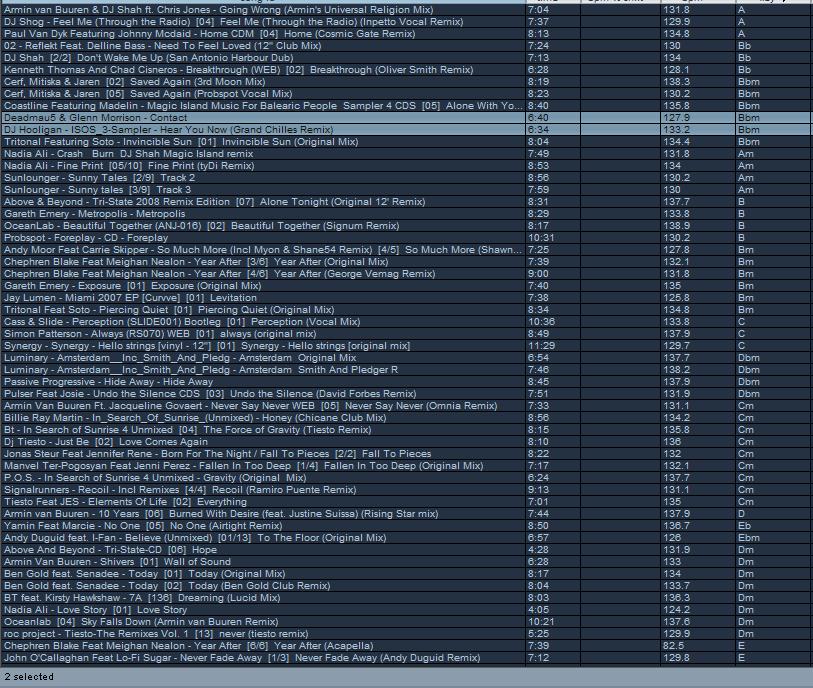The width and height of the screenshot is (813, 688).
Task: Select DJ Shah - Don't Wake Me Up row
Action: (406, 58)
